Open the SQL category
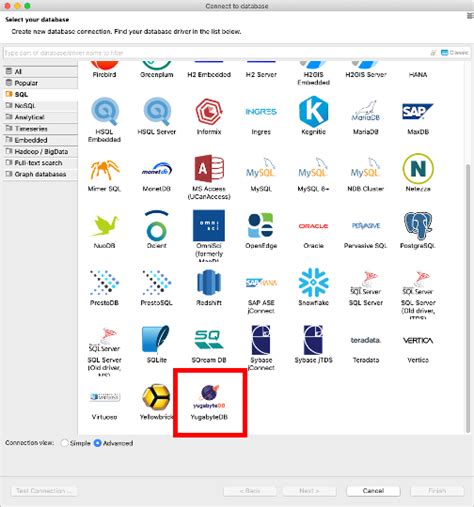474x507 pixels. [x=41, y=94]
